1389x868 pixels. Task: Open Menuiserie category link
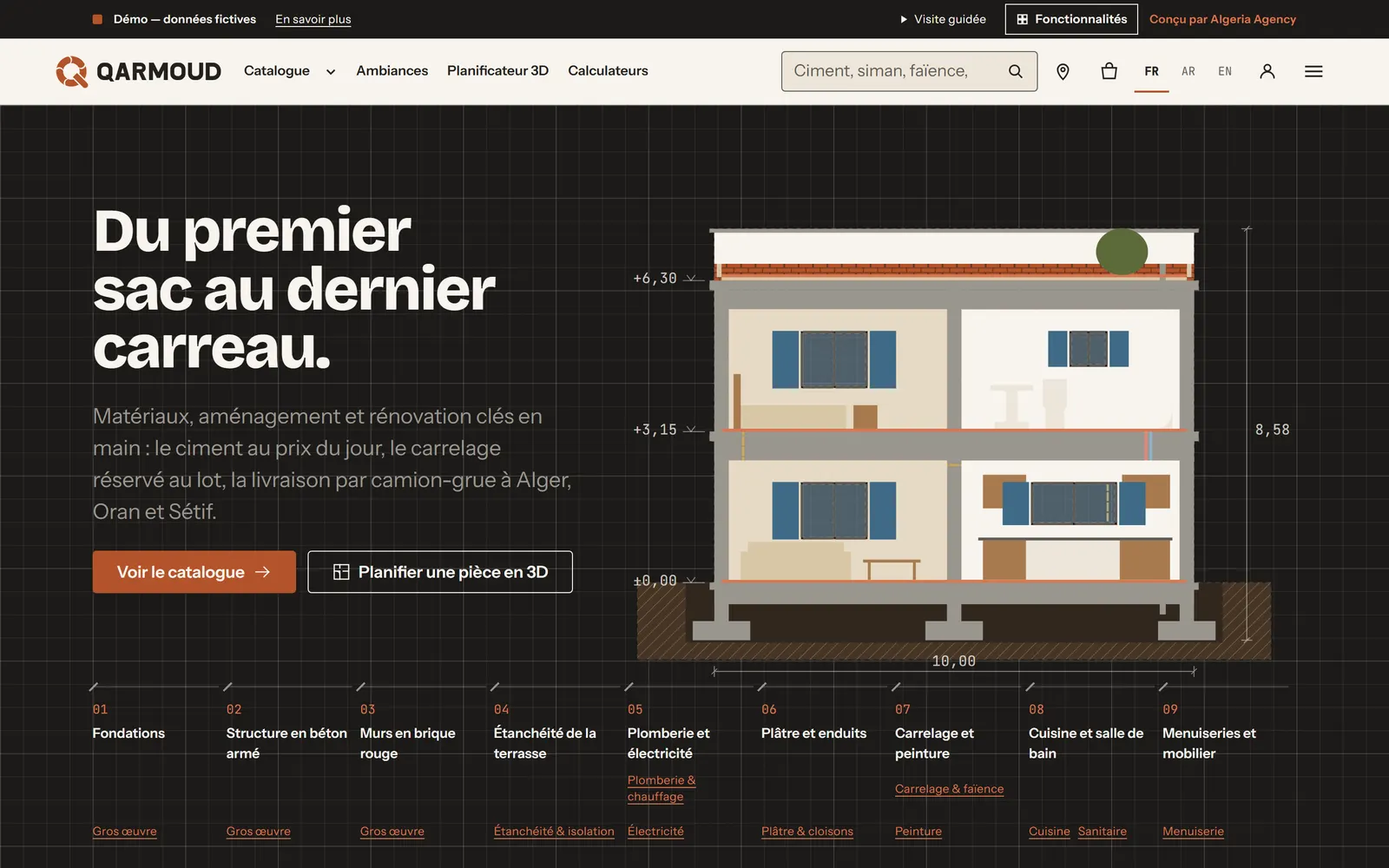tap(1193, 832)
